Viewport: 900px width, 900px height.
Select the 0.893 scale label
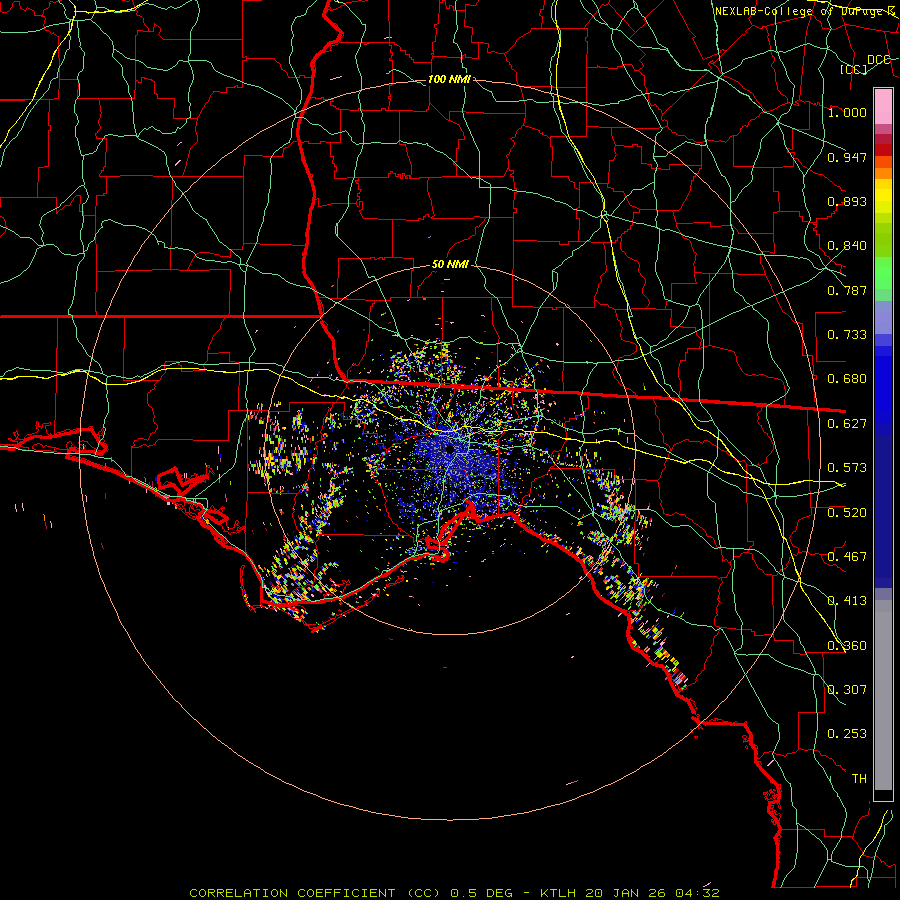pos(847,201)
